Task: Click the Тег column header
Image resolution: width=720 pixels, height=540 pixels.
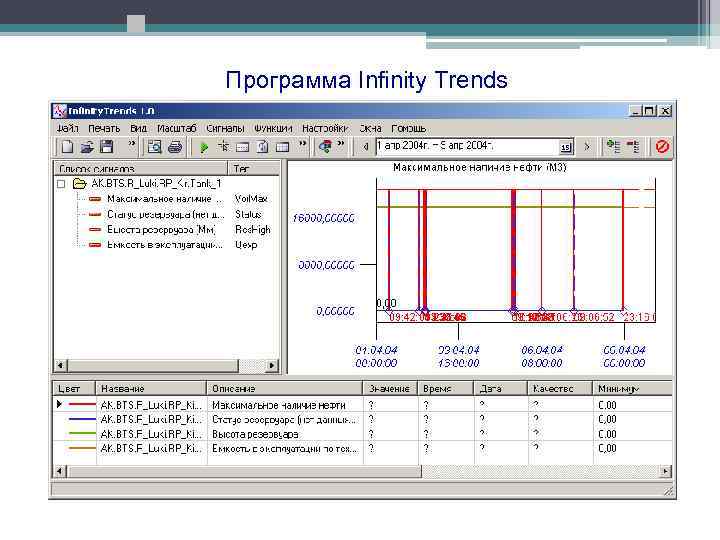Action: pyautogui.click(x=254, y=168)
